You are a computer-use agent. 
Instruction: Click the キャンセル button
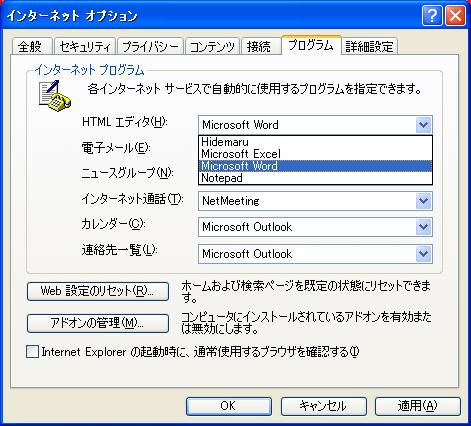tap(323, 406)
